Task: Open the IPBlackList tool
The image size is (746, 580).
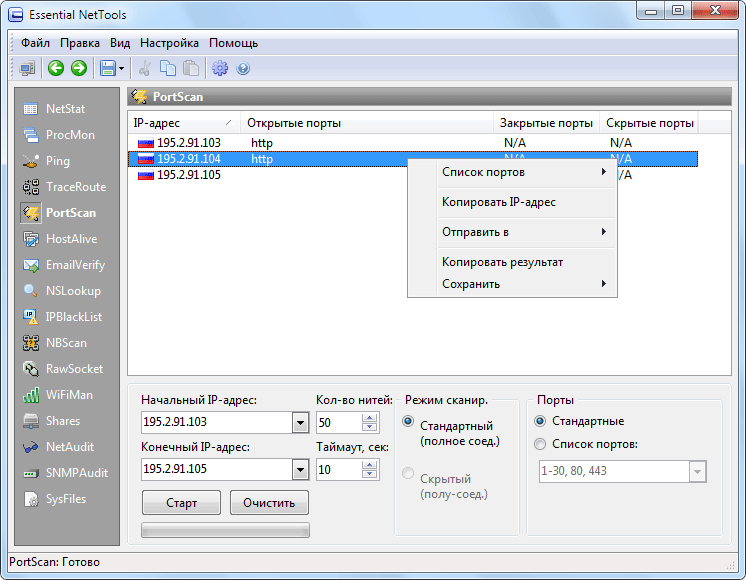Action: pos(63,317)
